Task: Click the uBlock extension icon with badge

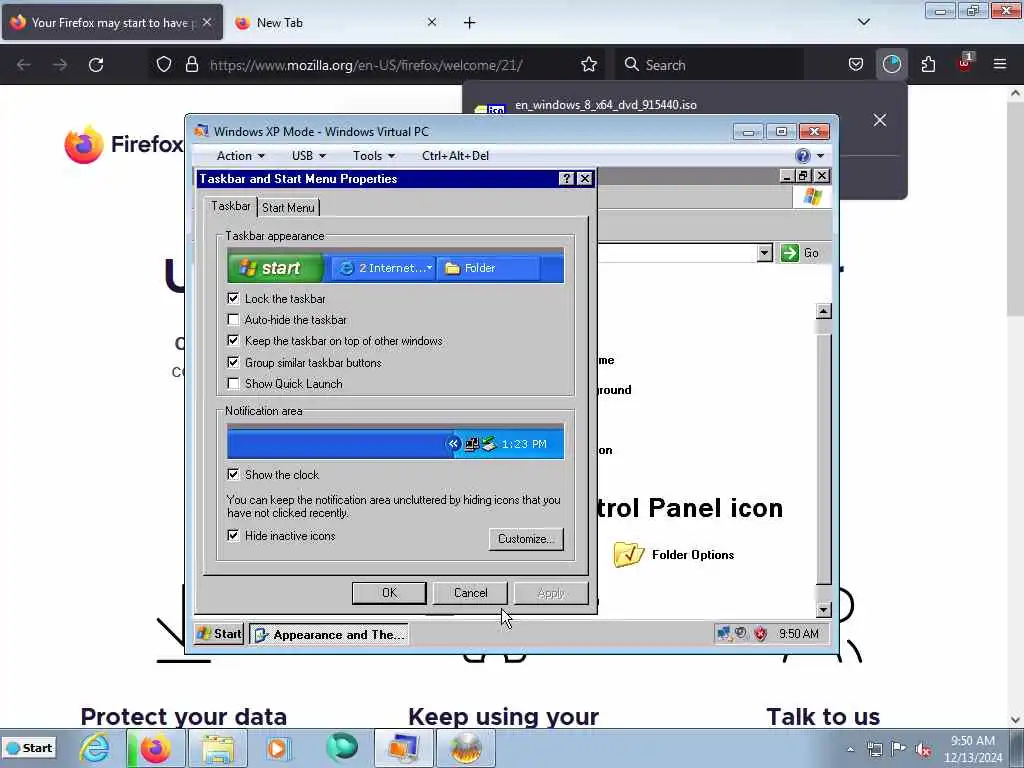Action: tap(965, 63)
